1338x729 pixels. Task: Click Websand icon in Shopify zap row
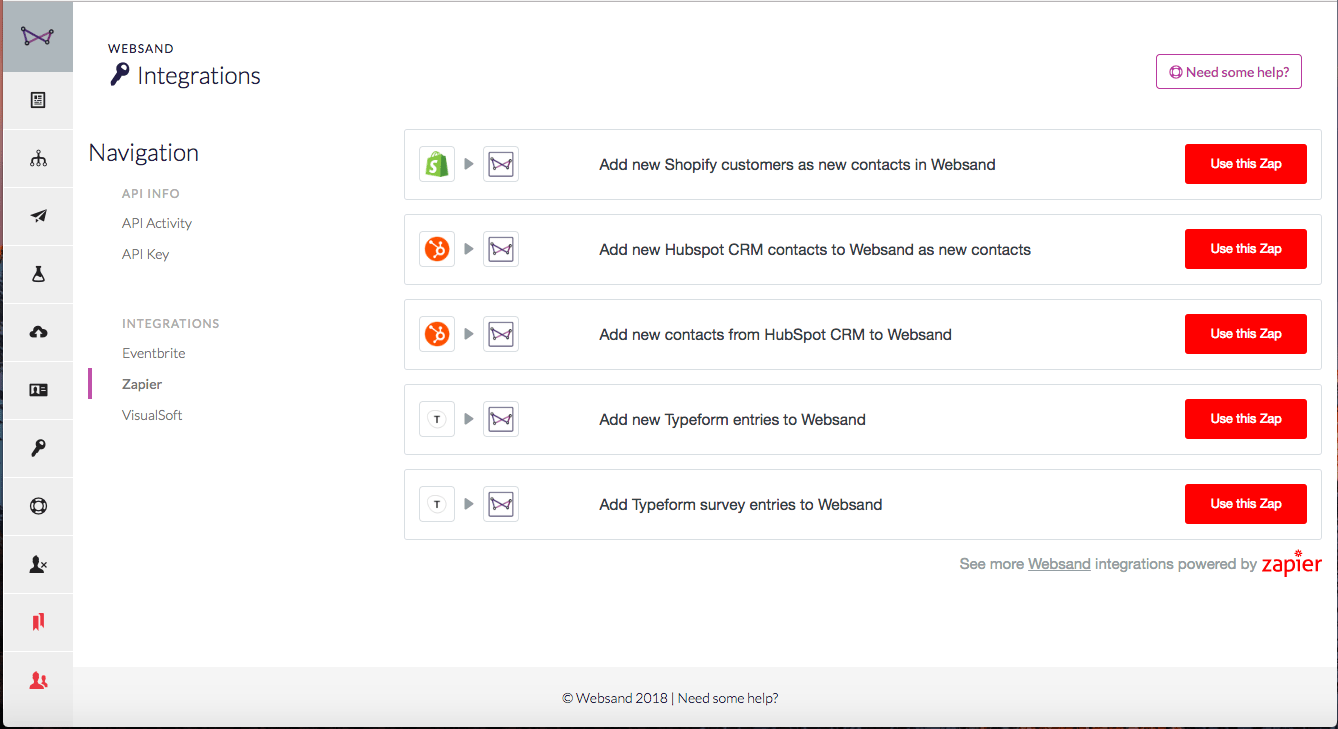coord(501,164)
